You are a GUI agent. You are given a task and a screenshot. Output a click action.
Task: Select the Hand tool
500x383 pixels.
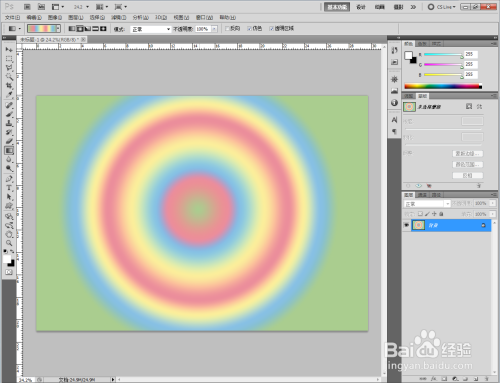[x=9, y=234]
